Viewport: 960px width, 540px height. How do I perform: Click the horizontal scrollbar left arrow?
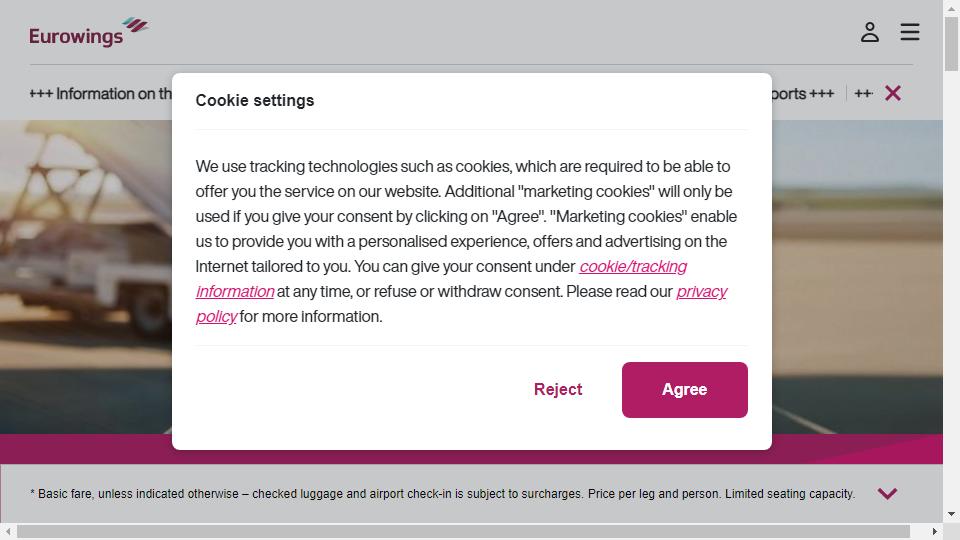coord(8,531)
